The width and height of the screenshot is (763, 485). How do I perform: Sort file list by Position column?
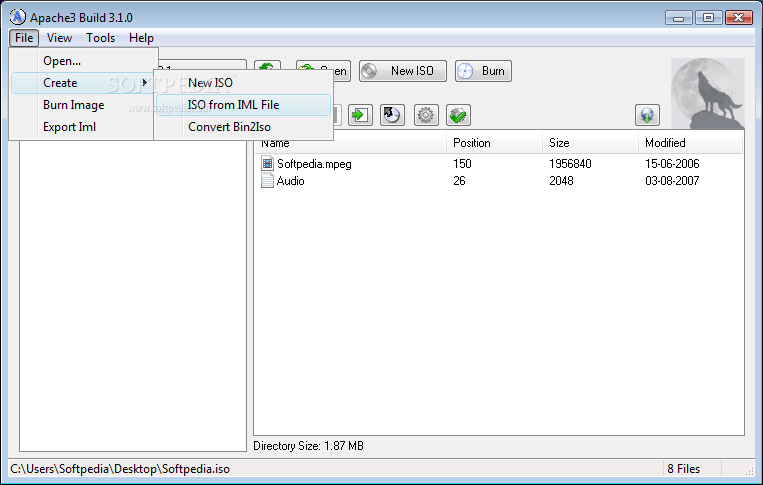pos(494,143)
